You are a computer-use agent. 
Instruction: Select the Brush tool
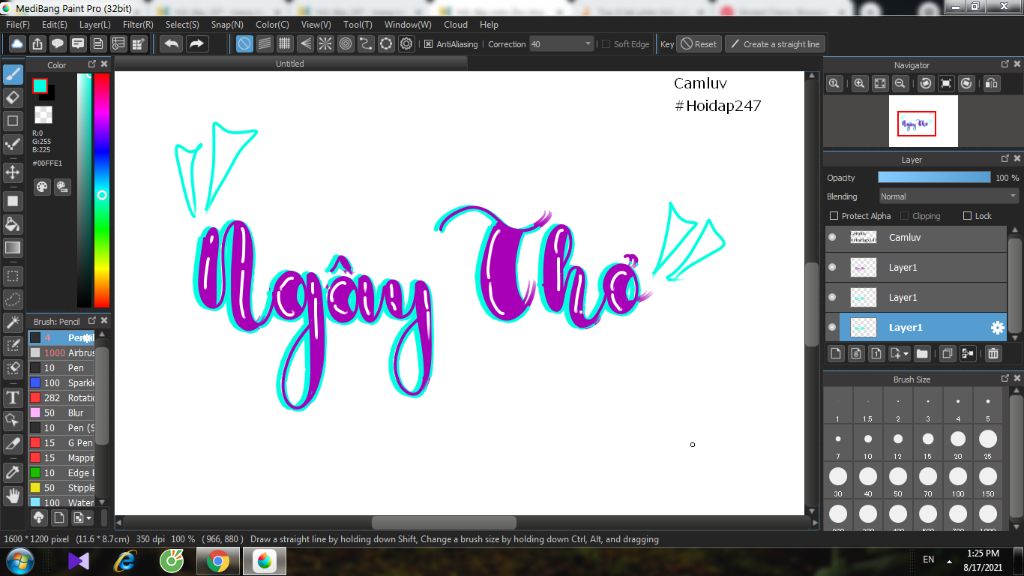pos(13,74)
